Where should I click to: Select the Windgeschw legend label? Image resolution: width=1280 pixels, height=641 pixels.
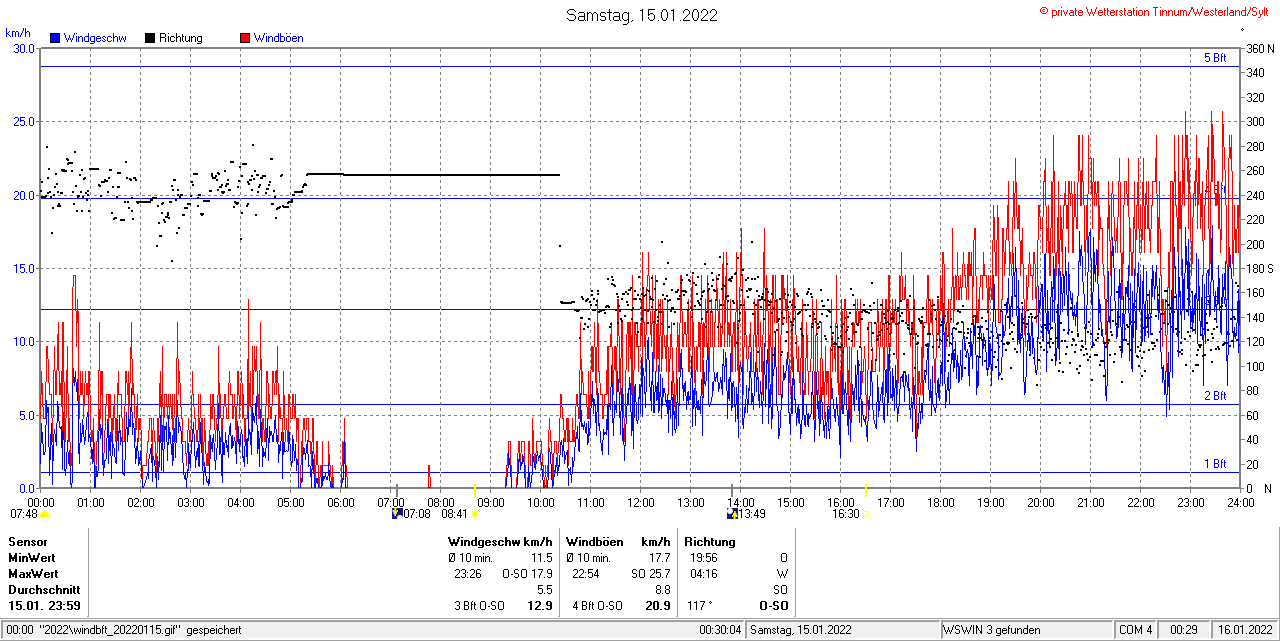coord(95,38)
